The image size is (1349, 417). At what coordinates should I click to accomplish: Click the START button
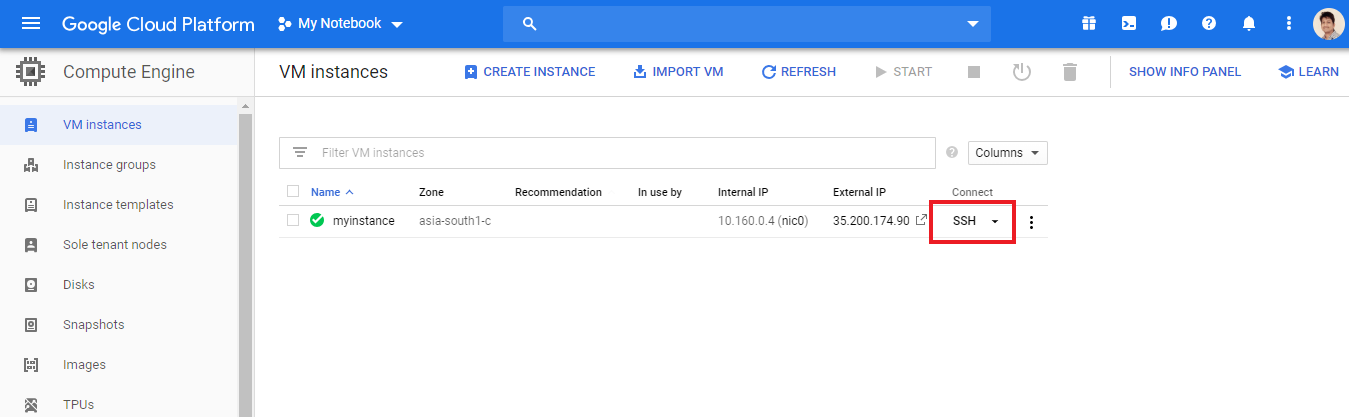click(903, 72)
